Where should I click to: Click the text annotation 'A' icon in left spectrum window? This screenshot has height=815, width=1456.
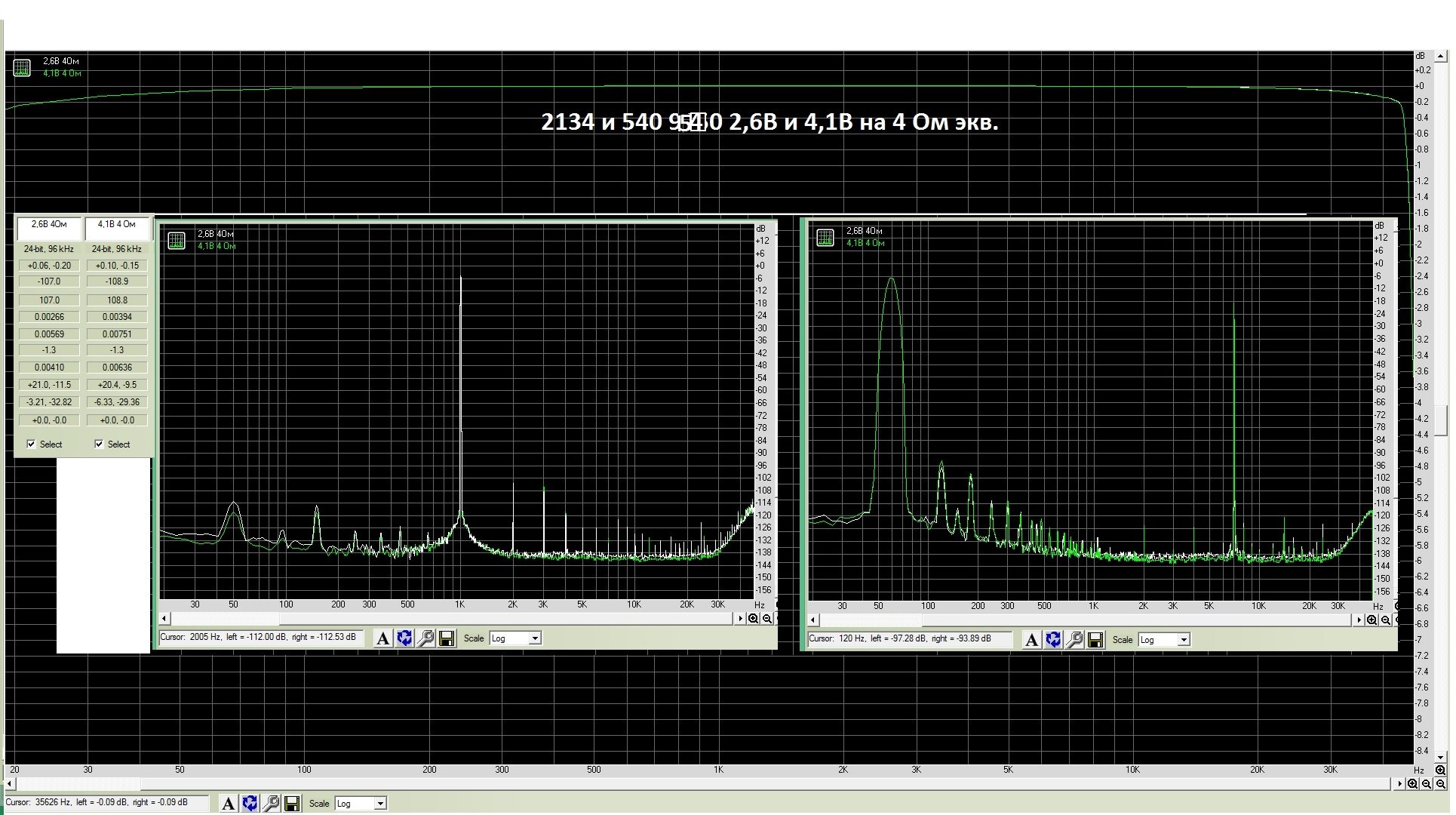tap(382, 639)
